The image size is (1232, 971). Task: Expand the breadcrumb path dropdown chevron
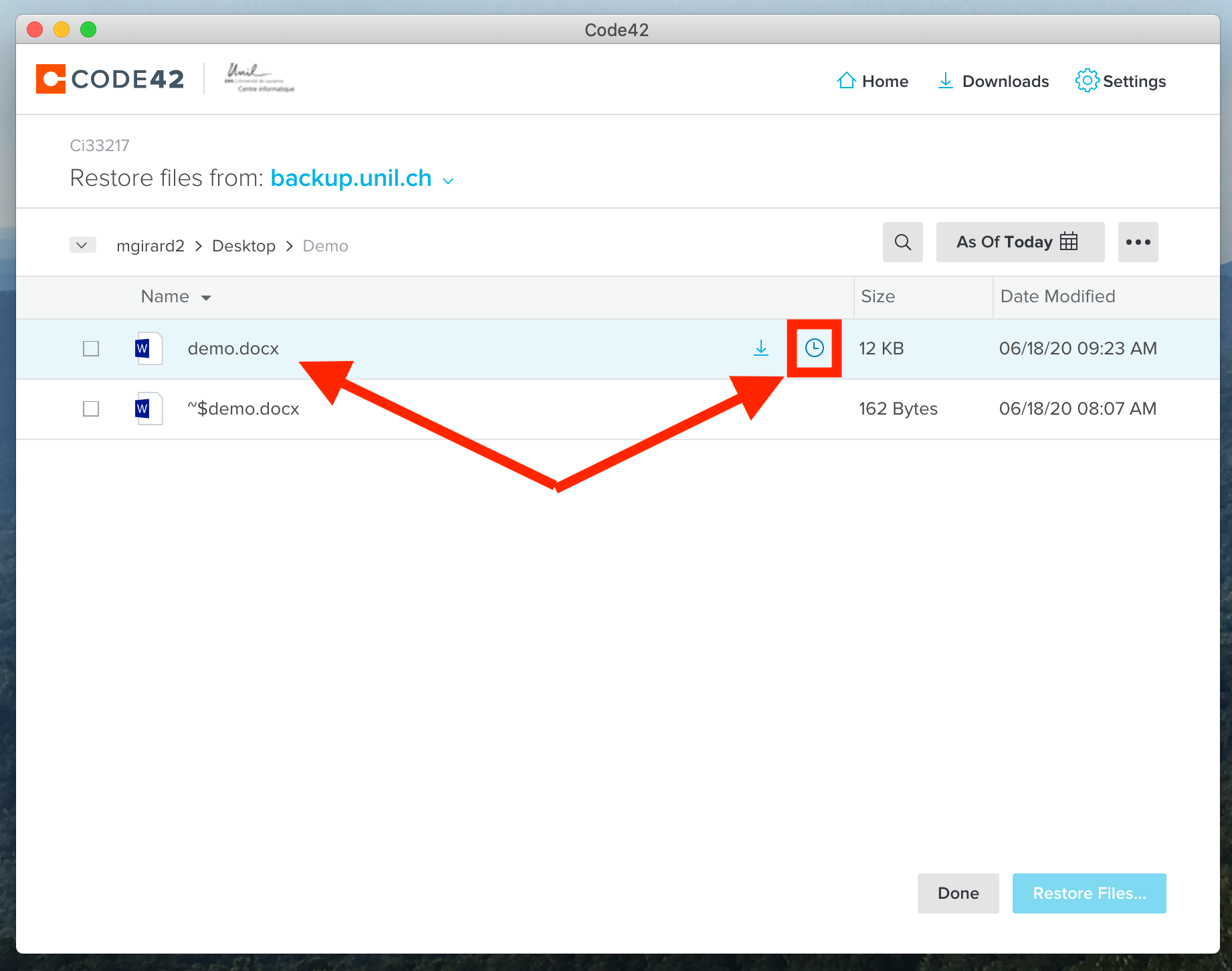(82, 245)
